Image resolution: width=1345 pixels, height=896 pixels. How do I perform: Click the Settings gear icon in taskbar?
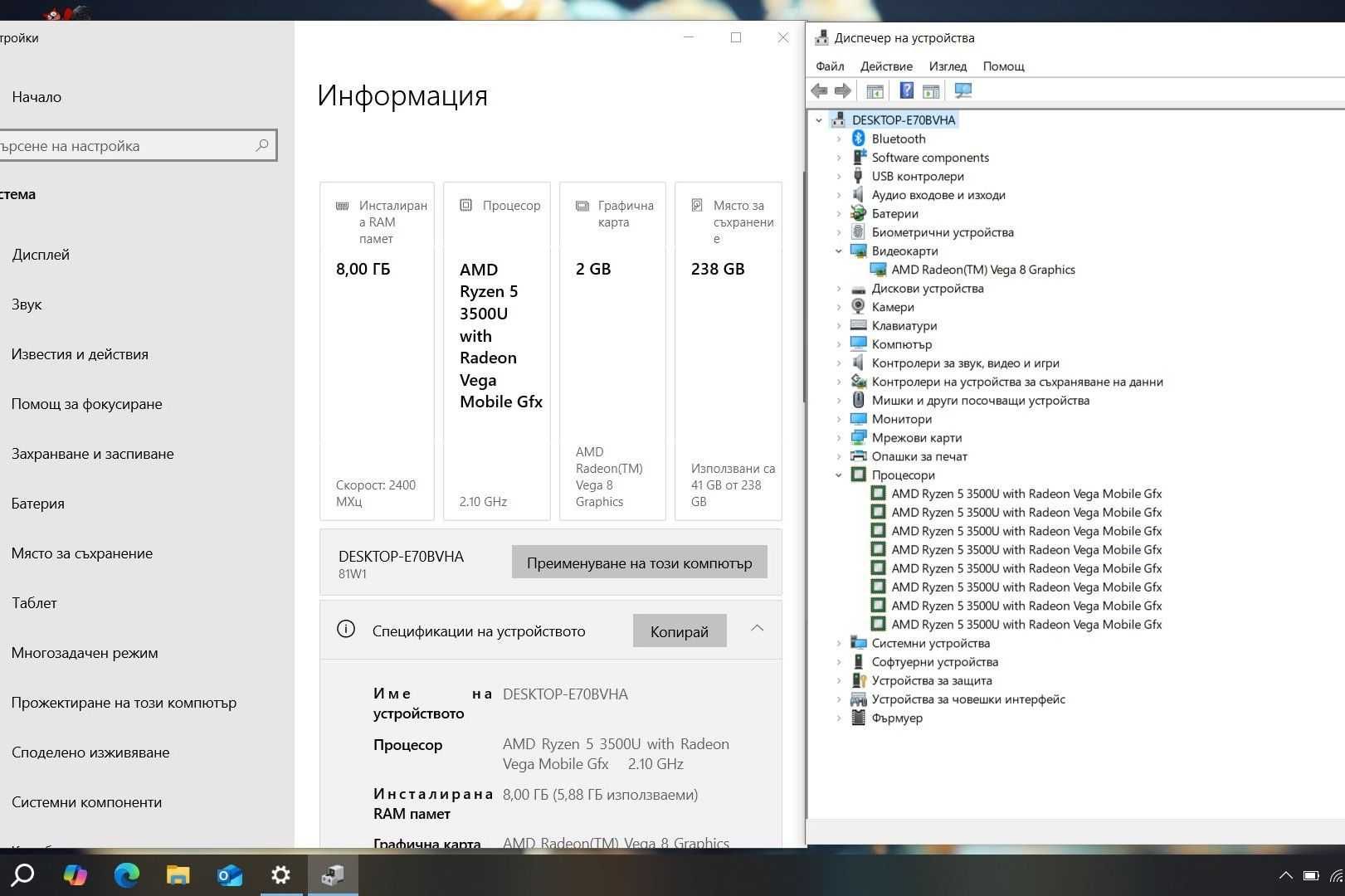281,874
